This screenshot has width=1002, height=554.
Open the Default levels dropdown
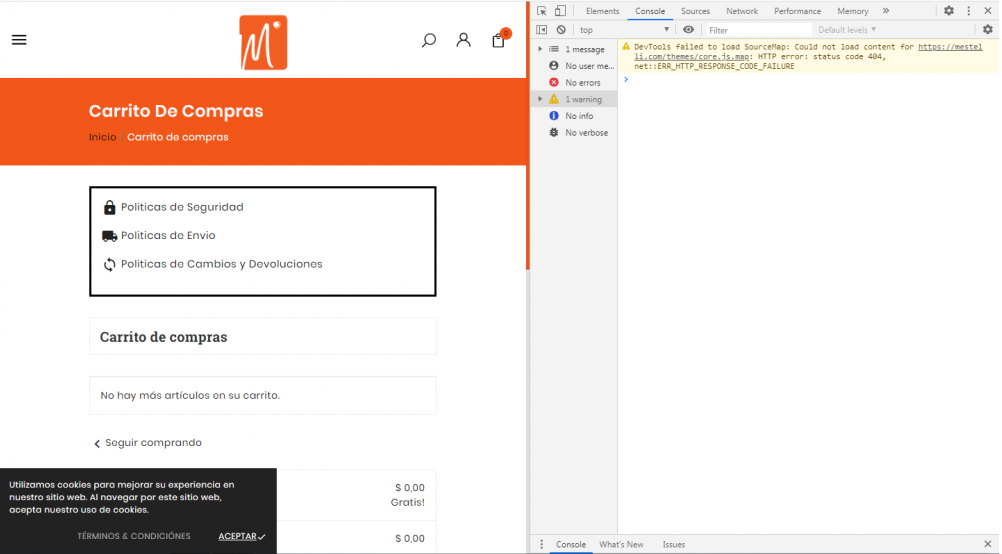847,30
